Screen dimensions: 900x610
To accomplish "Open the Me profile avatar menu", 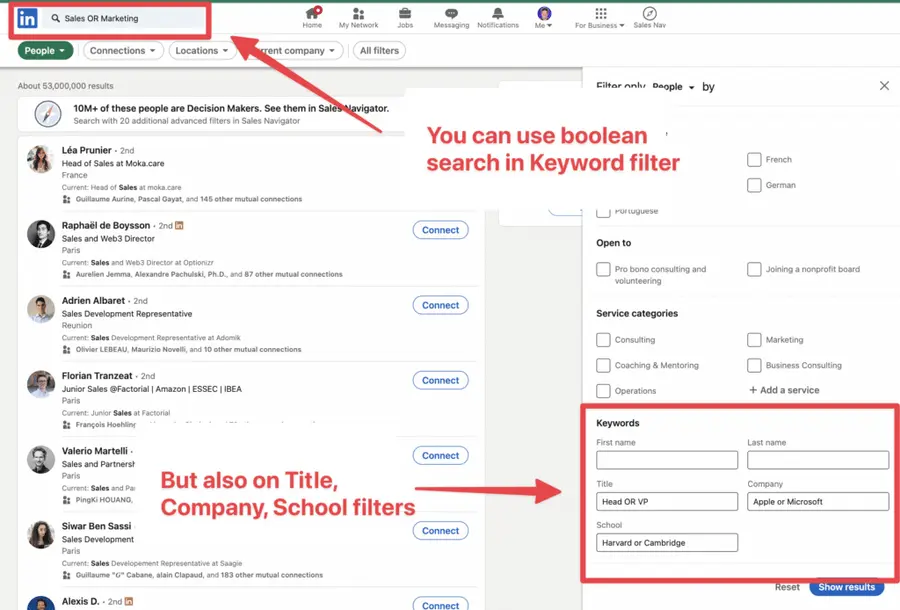I will [544, 17].
